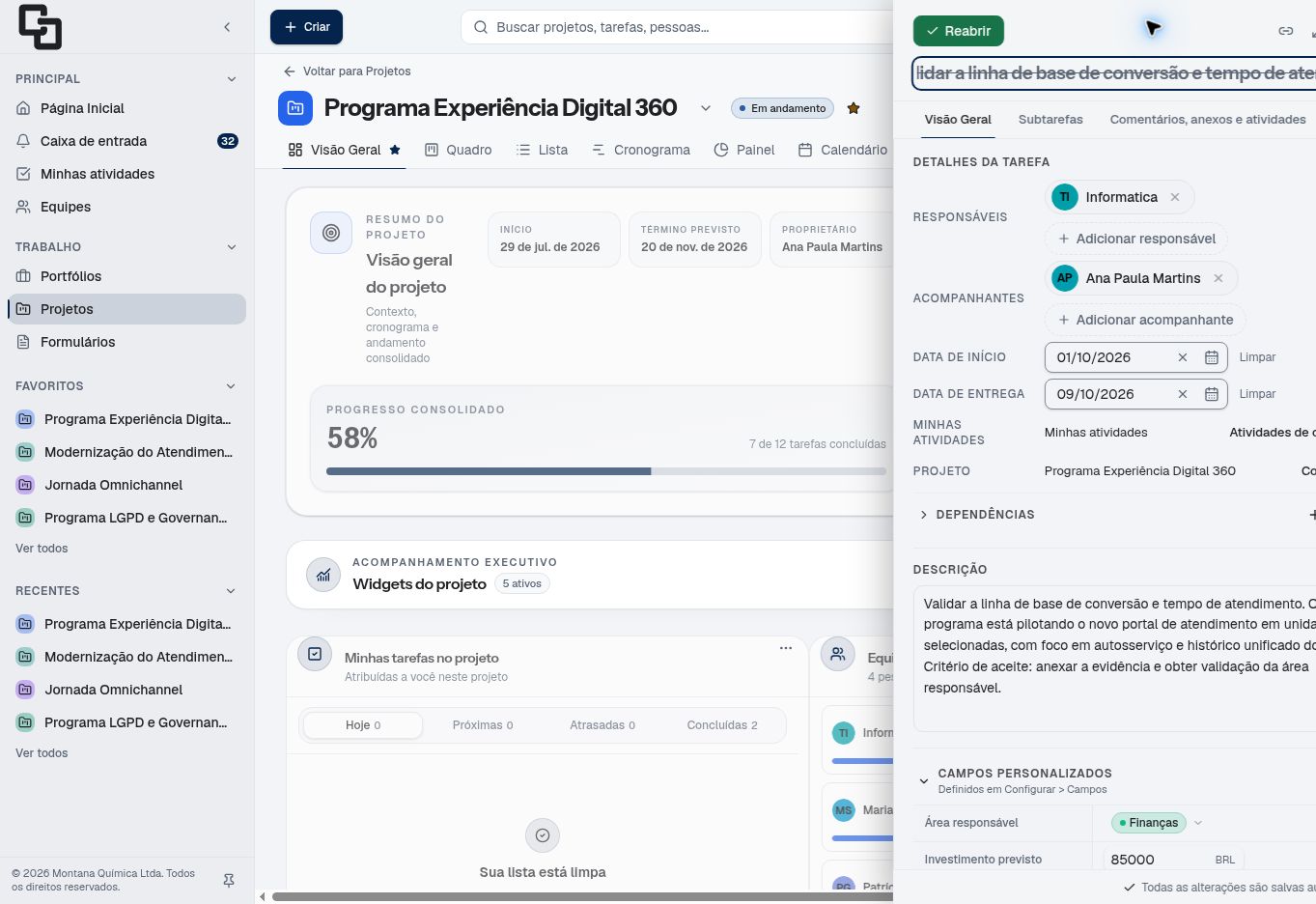Collapse the Campos personalizados section

coord(924,780)
